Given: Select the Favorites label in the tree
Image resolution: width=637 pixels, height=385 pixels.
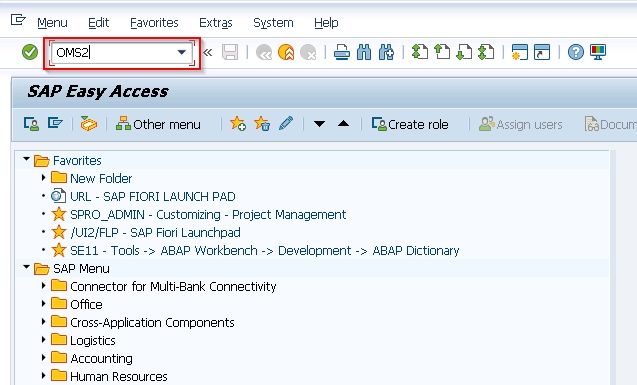Looking at the screenshot, I should (77, 161).
